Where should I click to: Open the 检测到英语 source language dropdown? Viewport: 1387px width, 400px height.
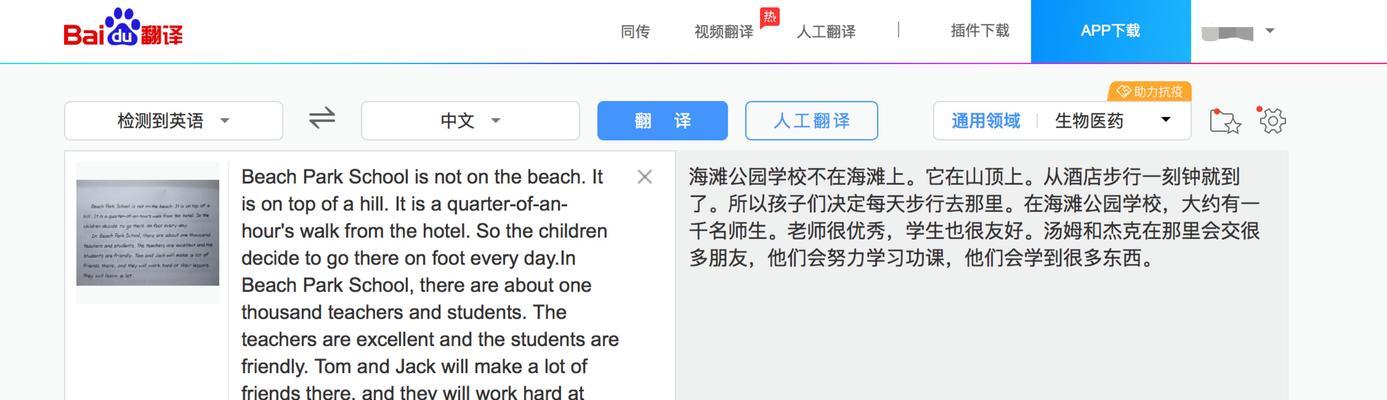[173, 121]
